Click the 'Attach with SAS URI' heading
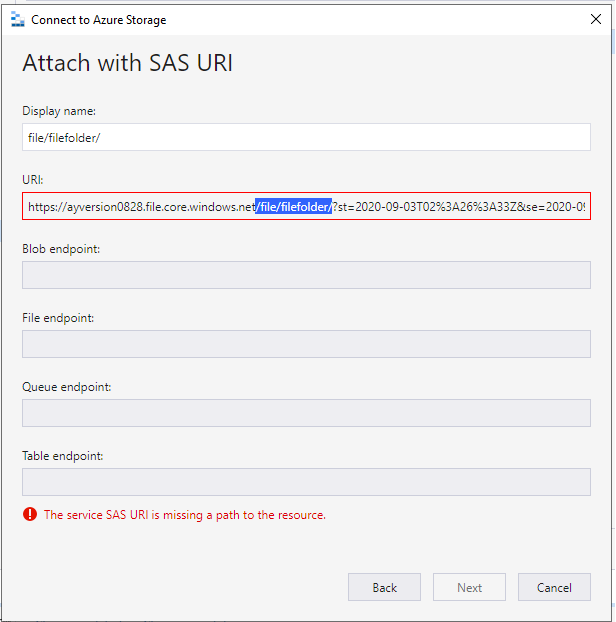This screenshot has width=616, height=622. (x=127, y=63)
